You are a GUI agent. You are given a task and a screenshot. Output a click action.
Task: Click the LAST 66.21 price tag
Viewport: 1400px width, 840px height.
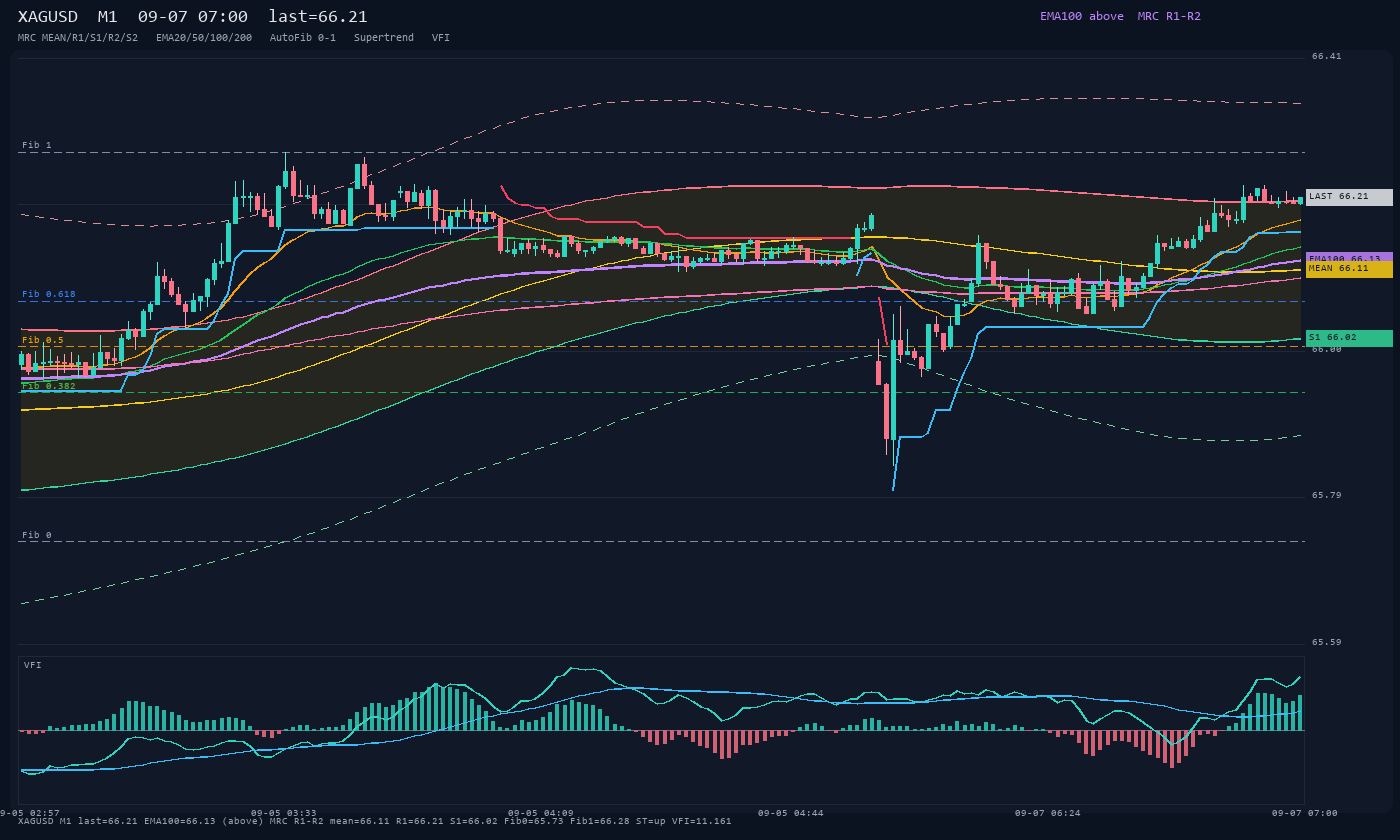[x=1349, y=197]
